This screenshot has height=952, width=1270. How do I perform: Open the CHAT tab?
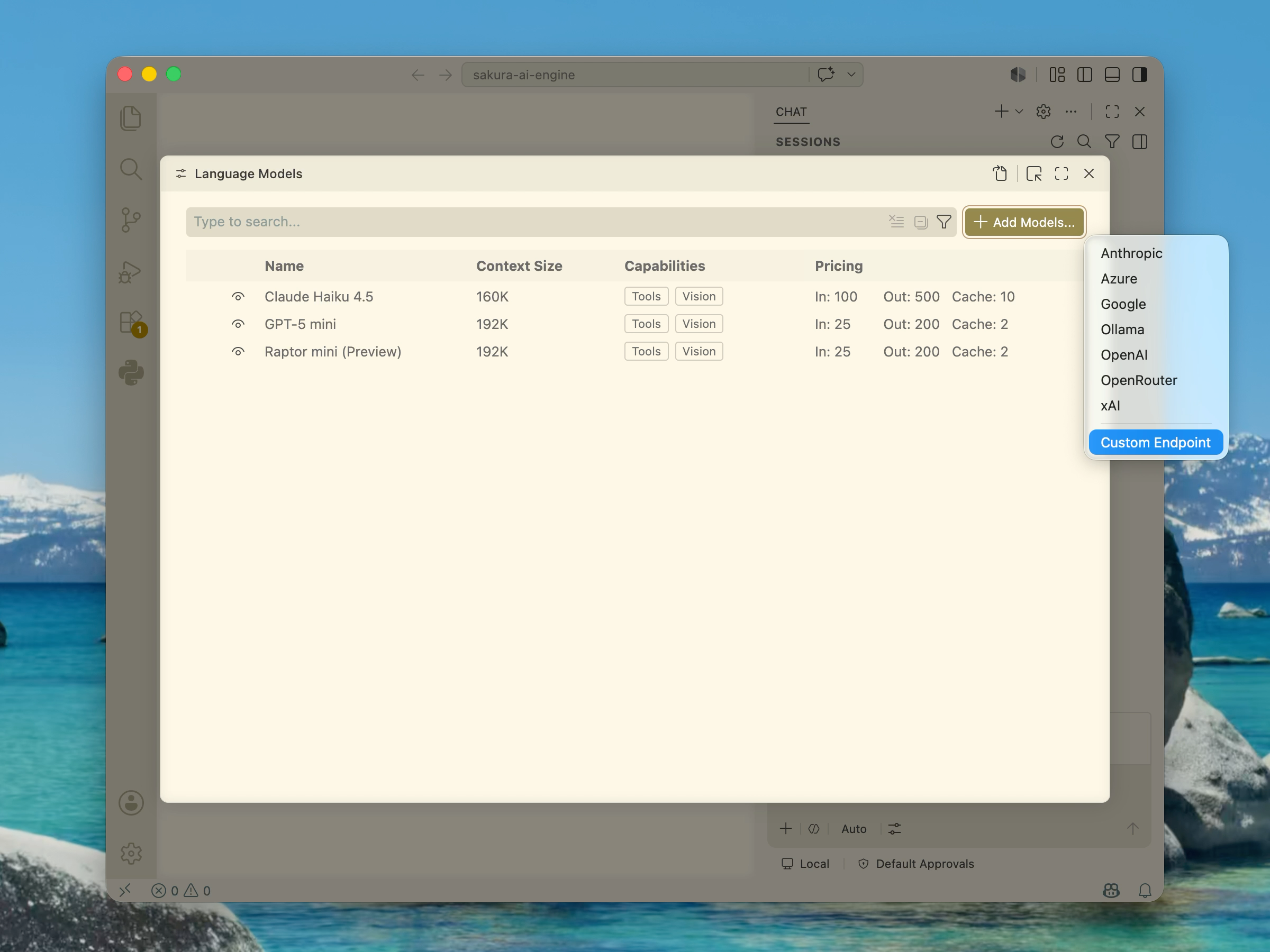pyautogui.click(x=791, y=112)
